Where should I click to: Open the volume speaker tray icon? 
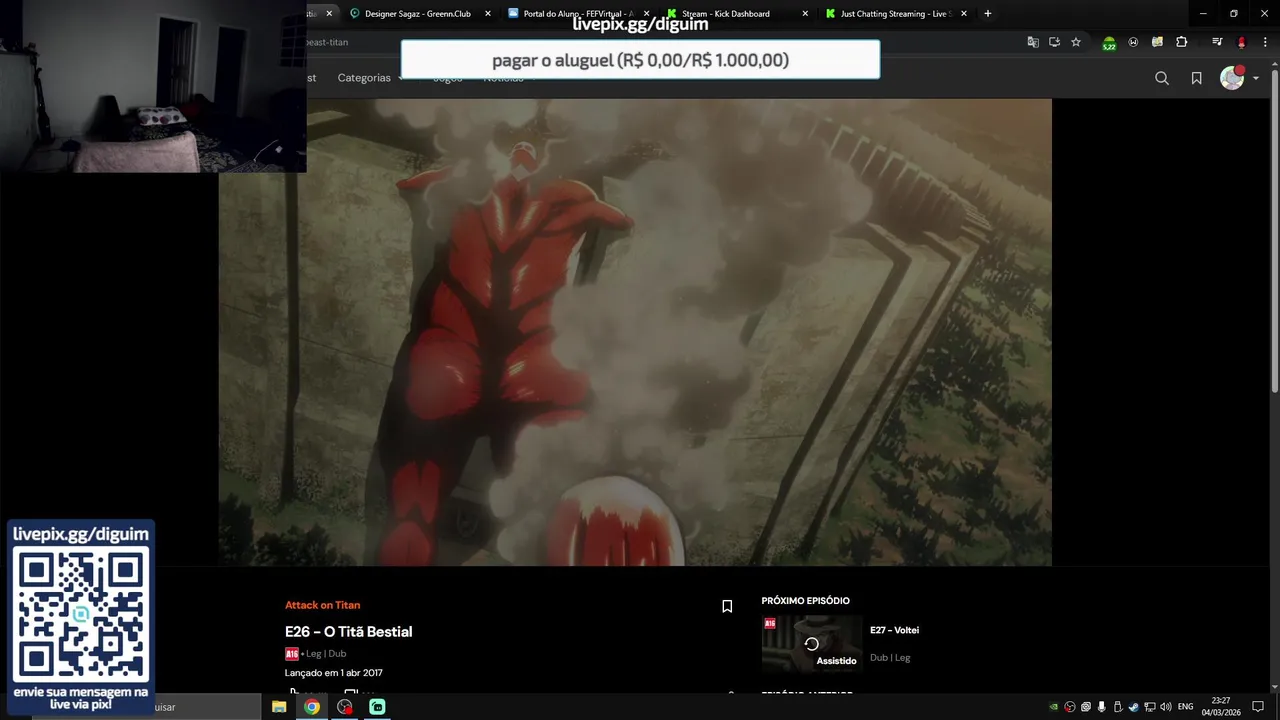pyautogui.click(x=1165, y=707)
